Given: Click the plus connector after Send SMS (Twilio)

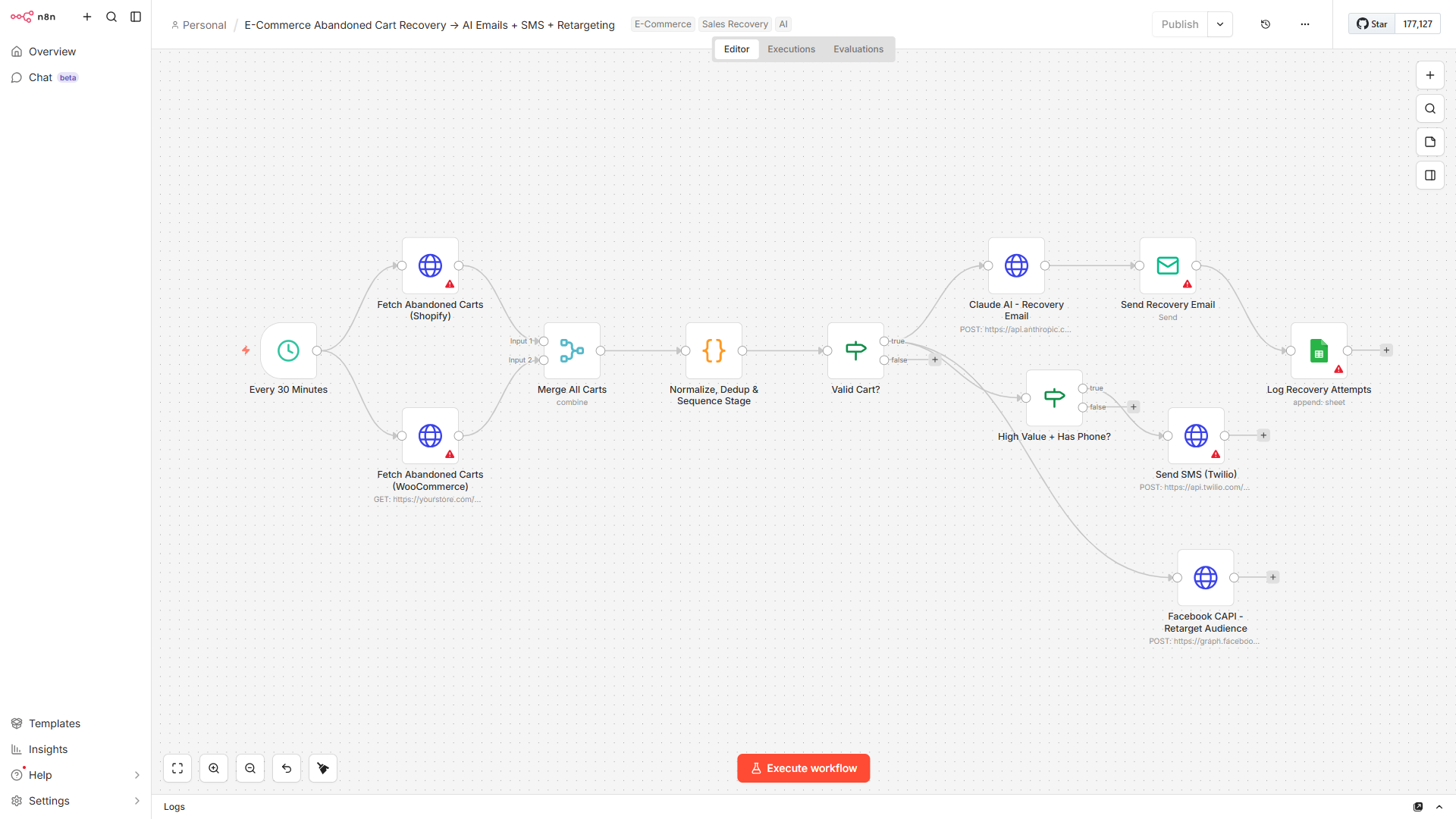Looking at the screenshot, I should point(1263,435).
